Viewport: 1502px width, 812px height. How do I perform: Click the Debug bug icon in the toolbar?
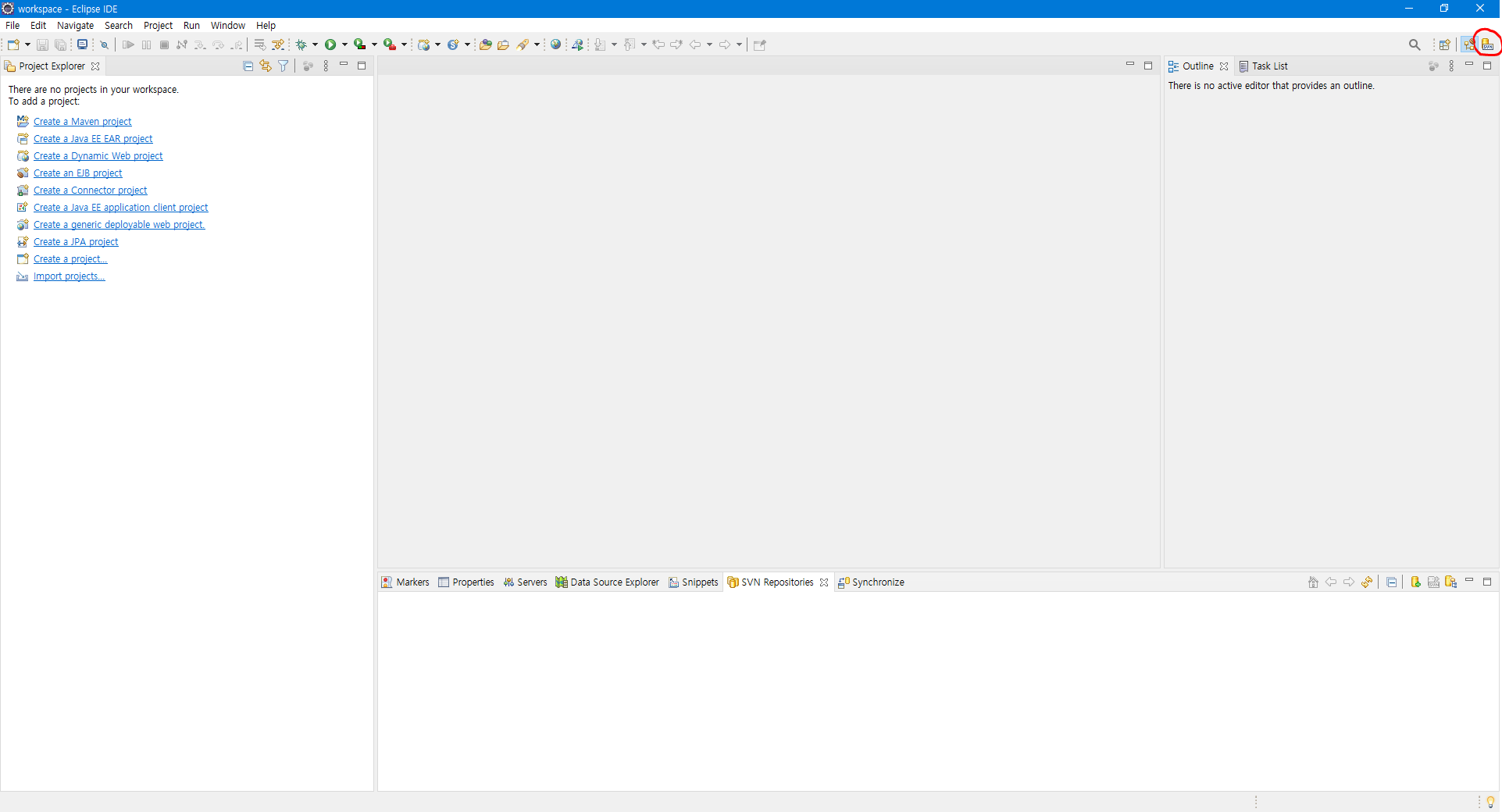tap(301, 45)
